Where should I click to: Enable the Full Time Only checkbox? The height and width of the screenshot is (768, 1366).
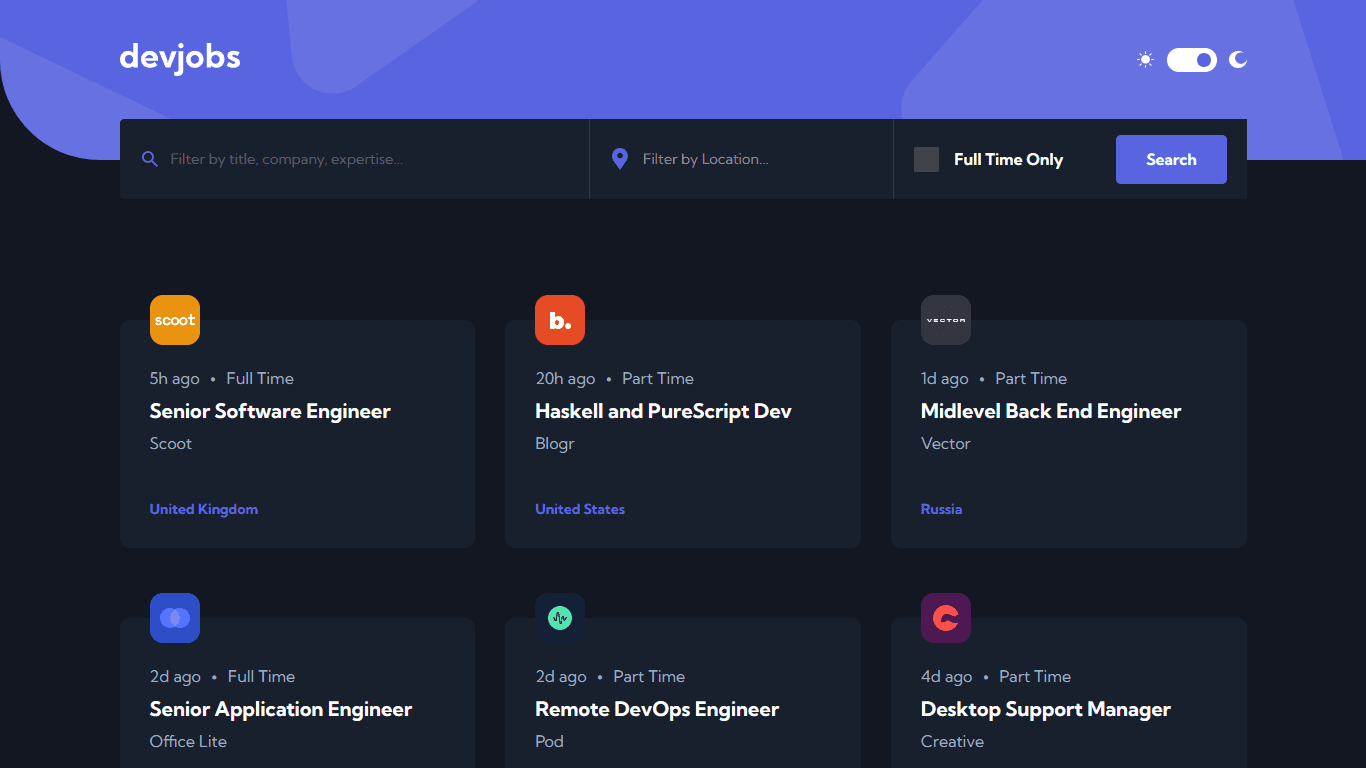(926, 158)
